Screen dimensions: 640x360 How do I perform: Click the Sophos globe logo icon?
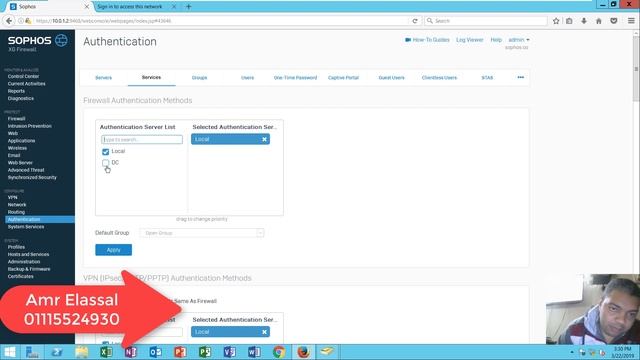click(61, 40)
